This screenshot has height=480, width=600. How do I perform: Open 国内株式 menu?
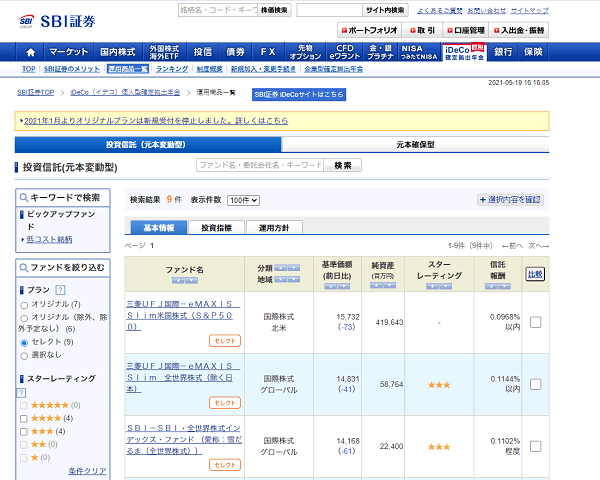[118, 52]
